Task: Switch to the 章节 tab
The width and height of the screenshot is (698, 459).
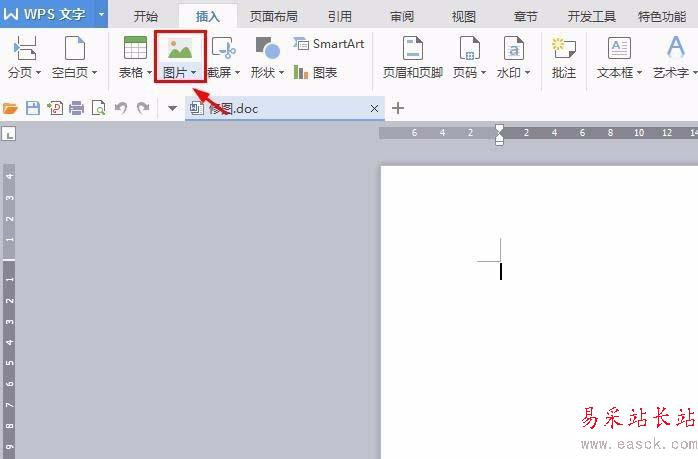Action: coord(526,16)
